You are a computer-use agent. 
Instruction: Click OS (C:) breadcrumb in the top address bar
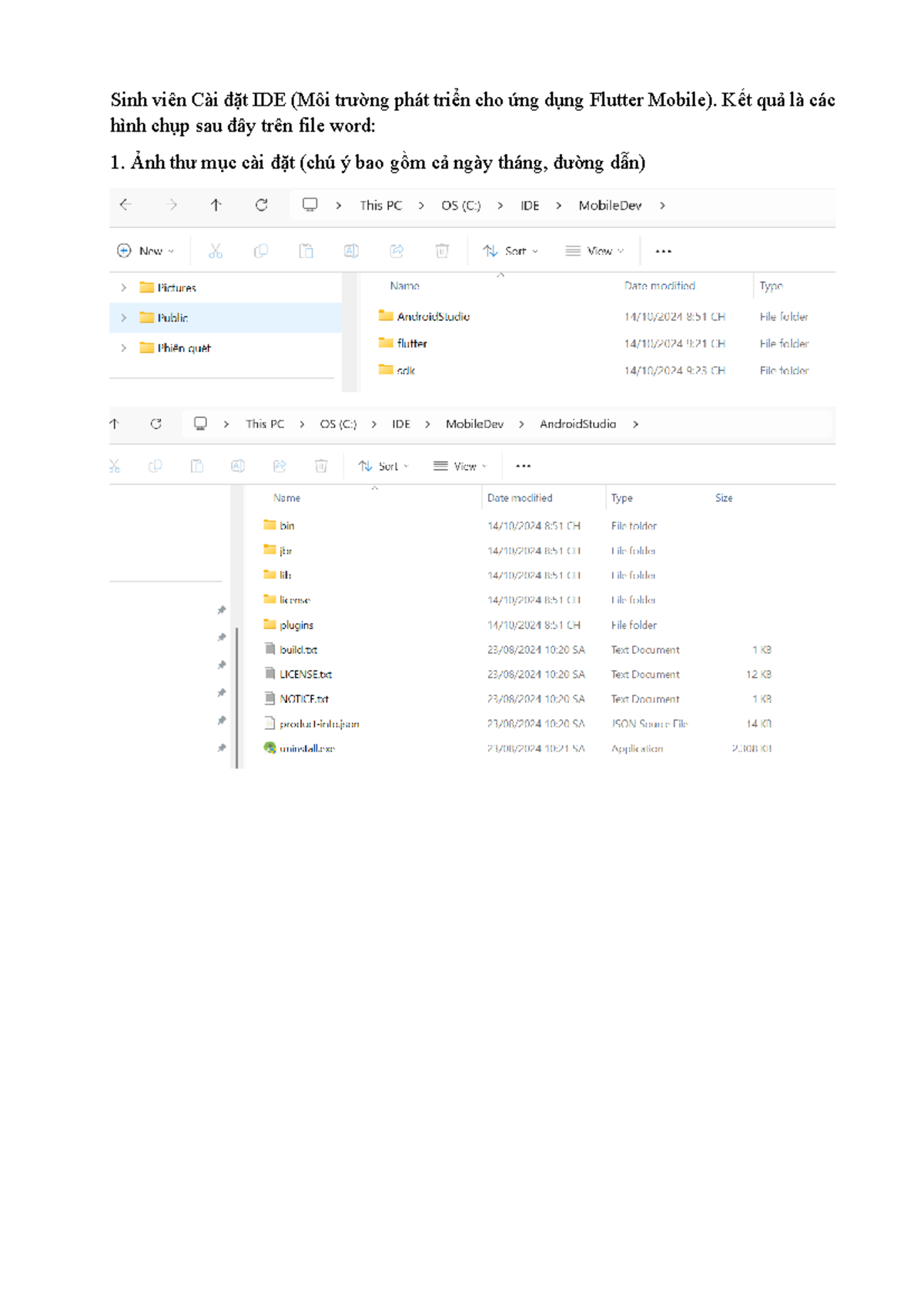tap(460, 206)
